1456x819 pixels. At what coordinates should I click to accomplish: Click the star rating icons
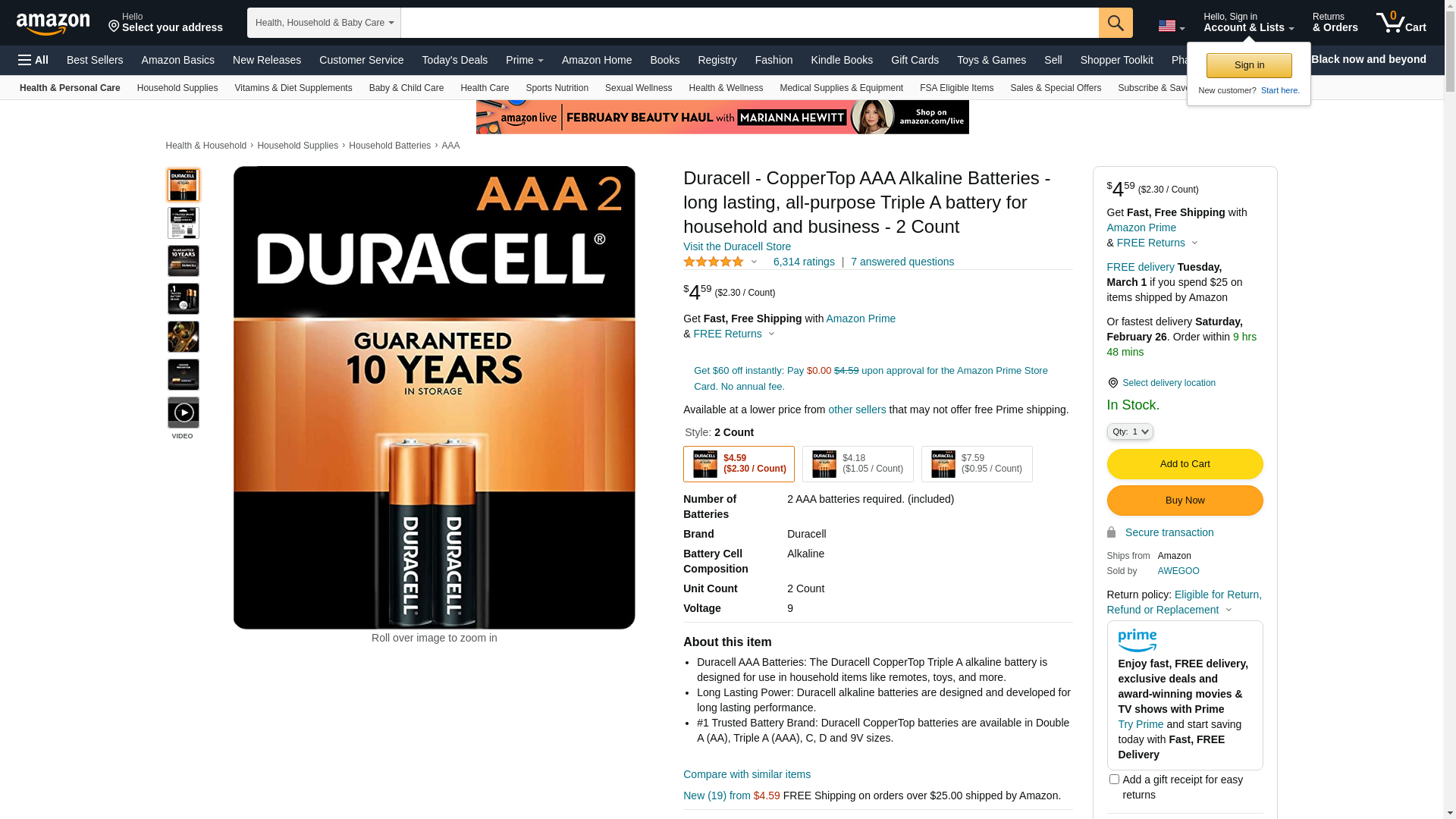[714, 262]
